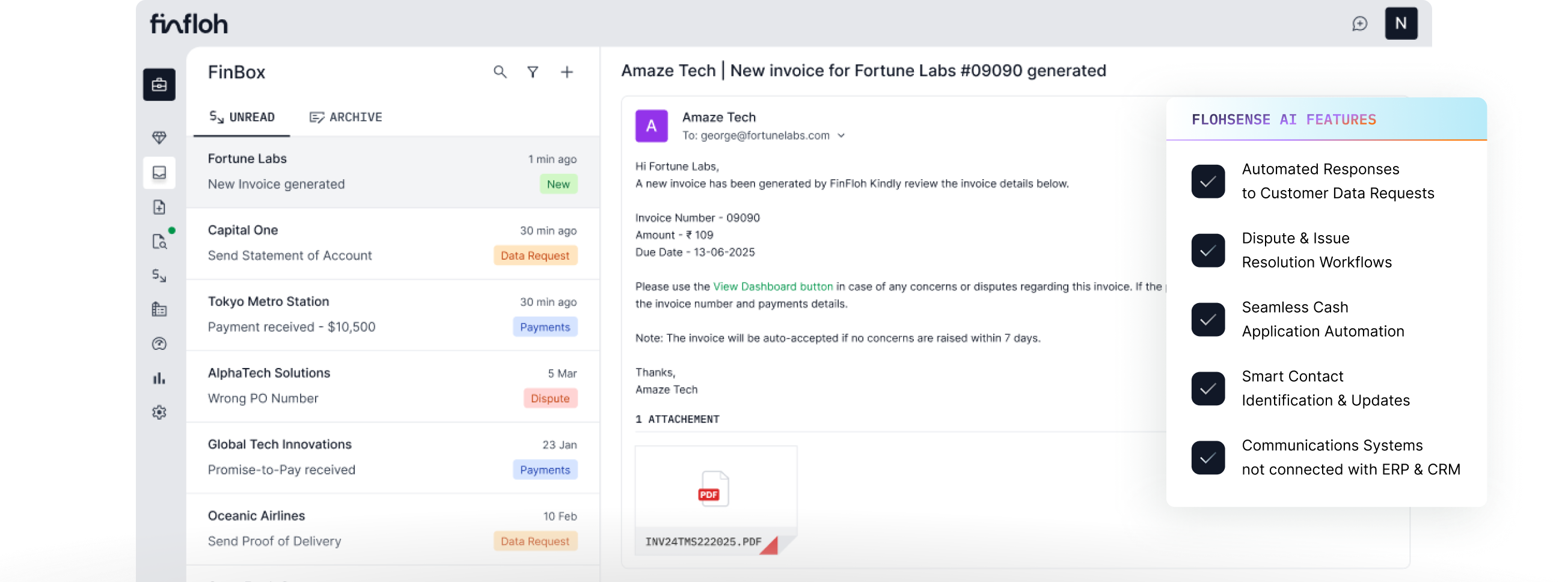Open the building list sidebar icon
The width and height of the screenshot is (1568, 582).
click(159, 310)
